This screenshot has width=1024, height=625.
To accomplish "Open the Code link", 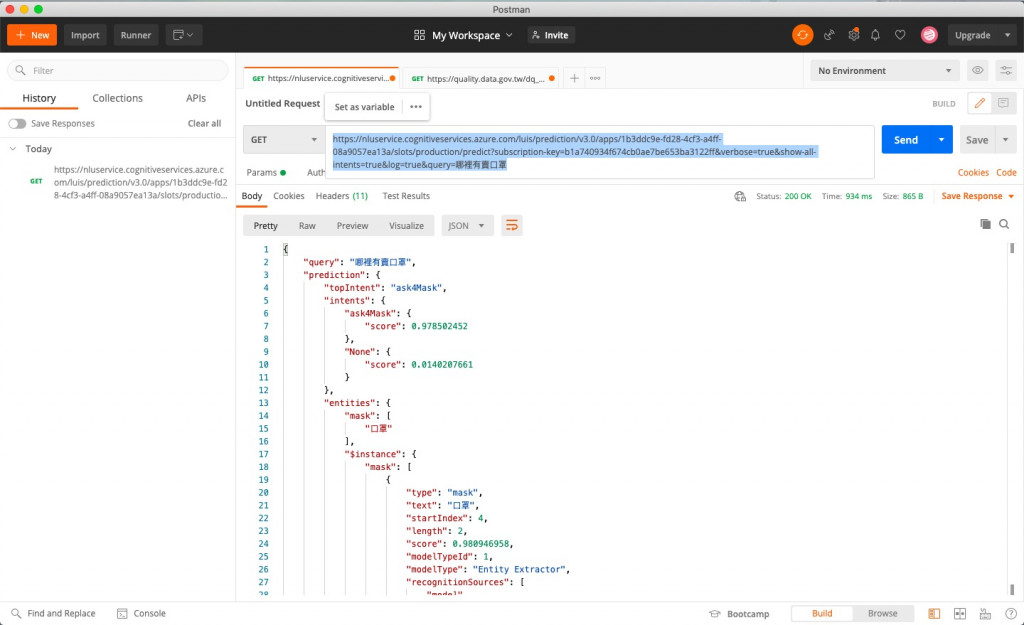I will tap(1006, 172).
